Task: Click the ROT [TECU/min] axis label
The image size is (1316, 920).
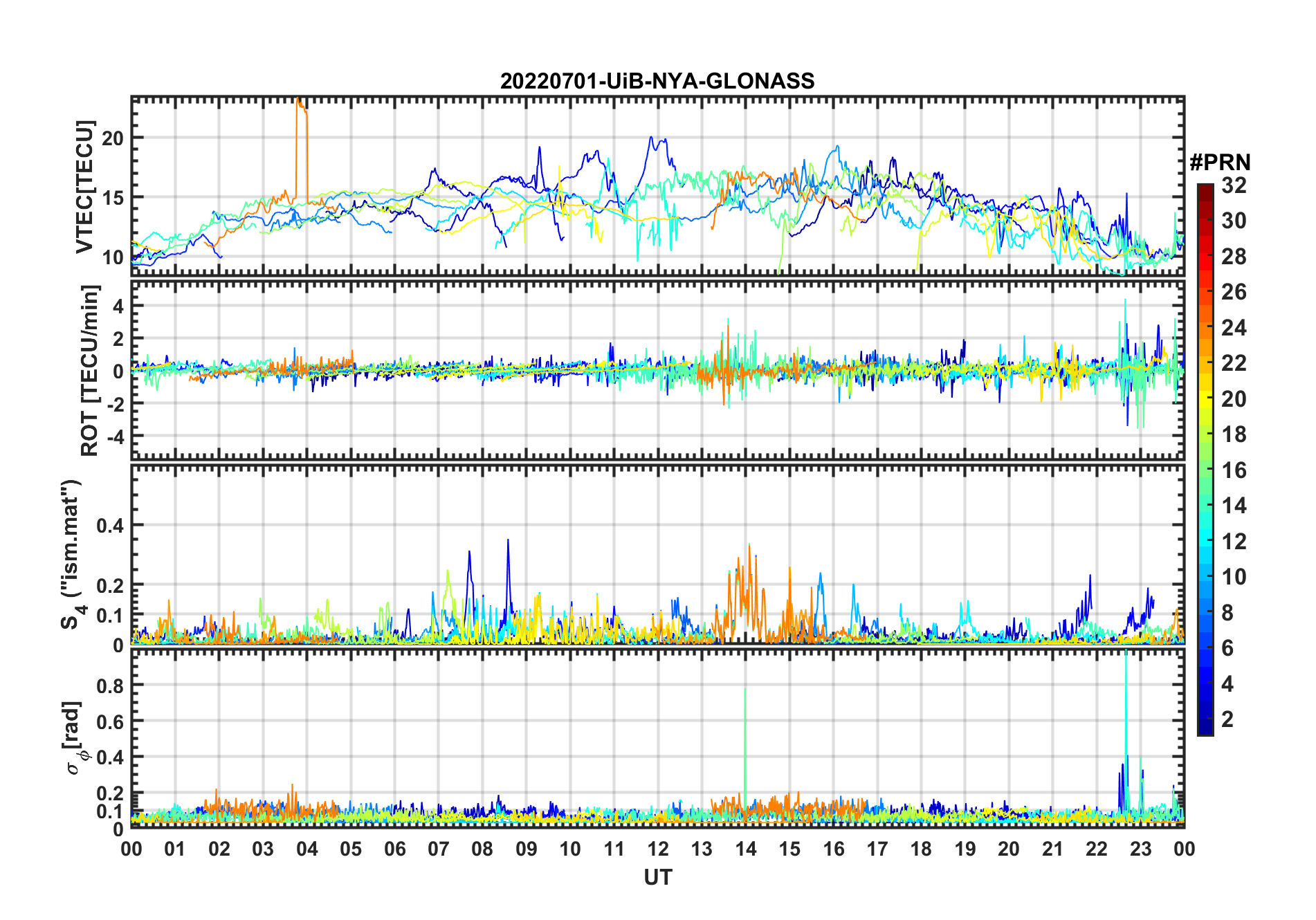Action: point(90,370)
